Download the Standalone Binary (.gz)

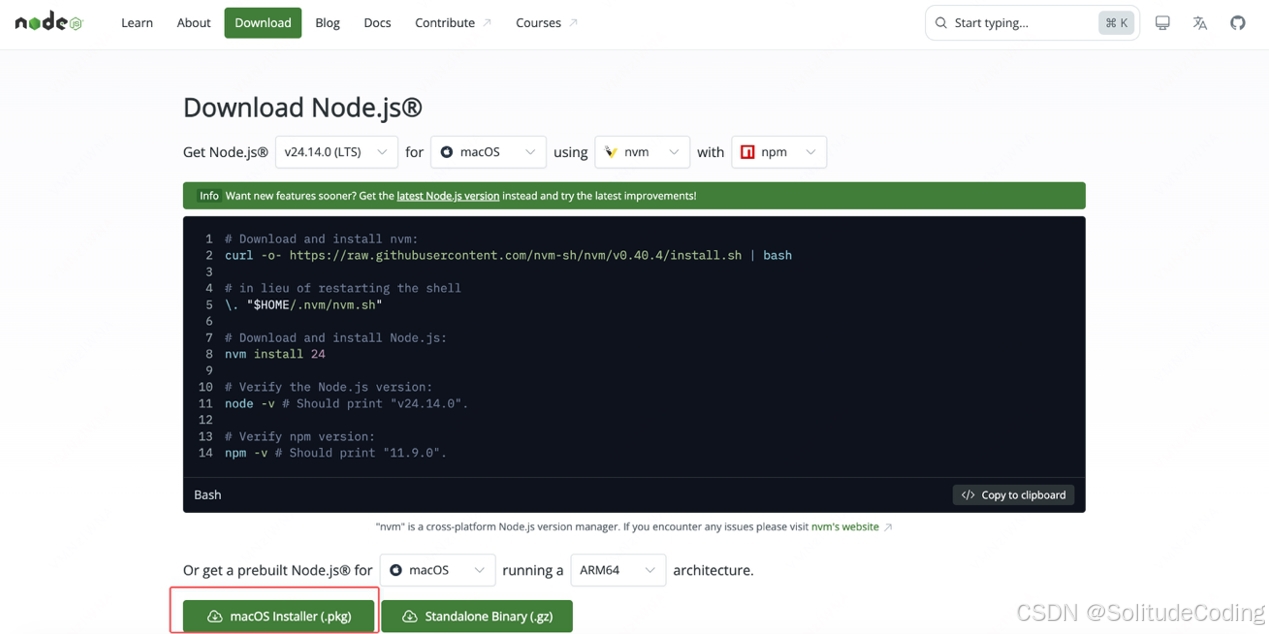[x=477, y=616]
